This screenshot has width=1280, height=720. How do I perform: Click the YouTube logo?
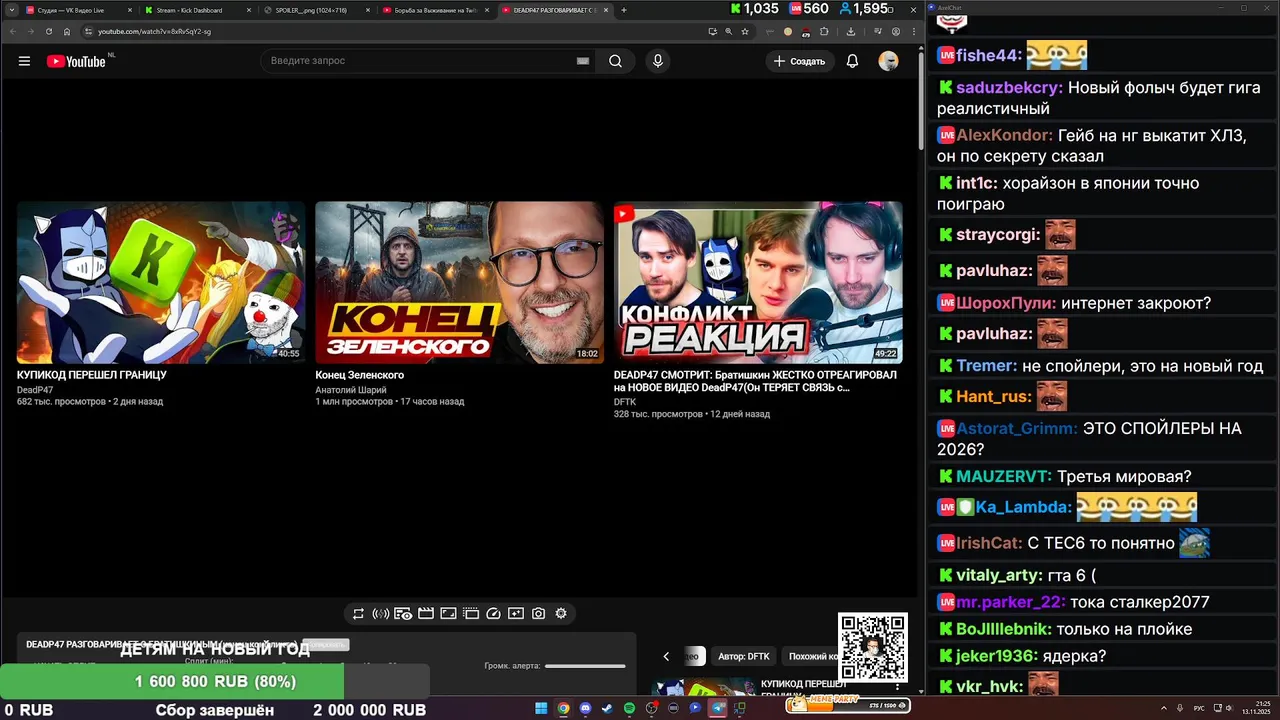pos(76,61)
